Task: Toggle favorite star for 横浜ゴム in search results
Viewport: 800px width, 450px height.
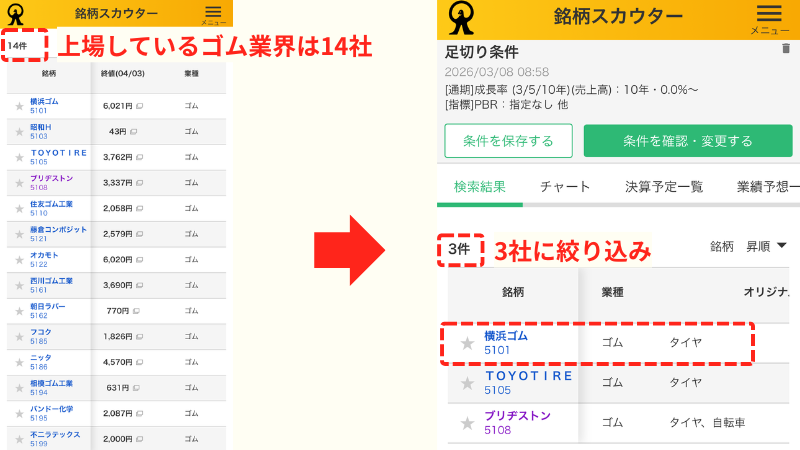Action: tap(467, 343)
